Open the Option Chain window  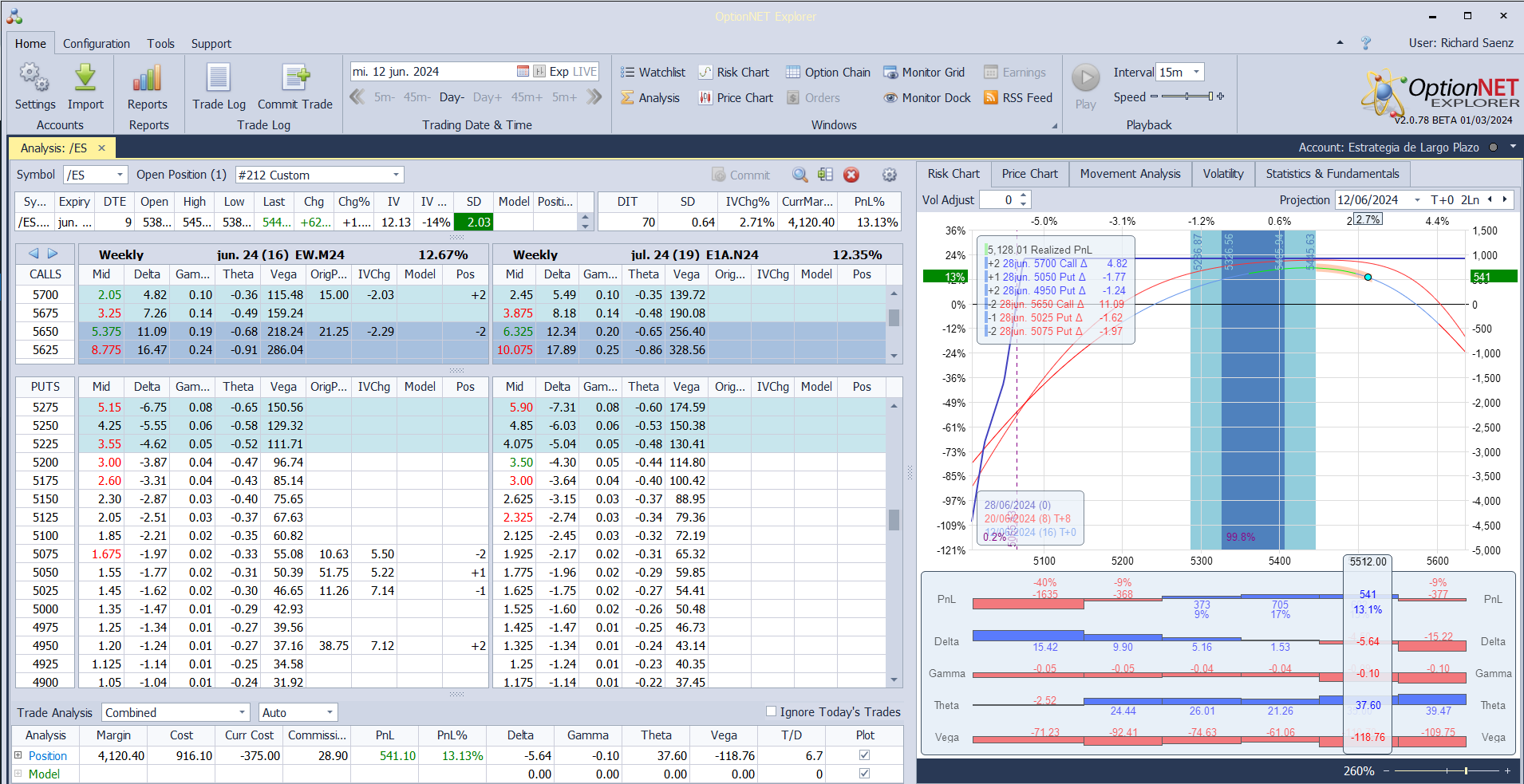(828, 72)
